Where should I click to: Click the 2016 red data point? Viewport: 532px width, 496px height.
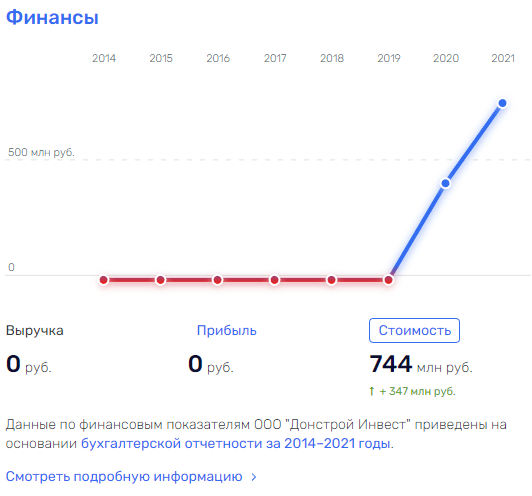pyautogui.click(x=217, y=280)
